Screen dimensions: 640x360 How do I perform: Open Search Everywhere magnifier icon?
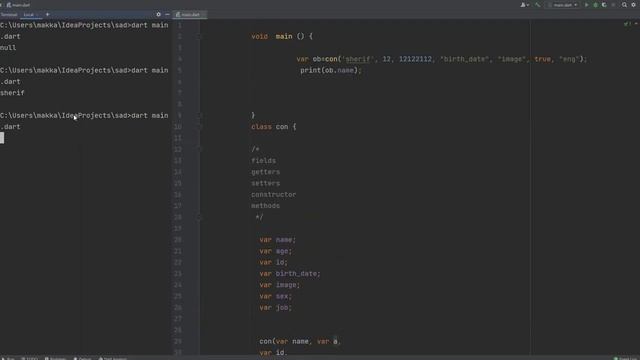[x=624, y=5]
